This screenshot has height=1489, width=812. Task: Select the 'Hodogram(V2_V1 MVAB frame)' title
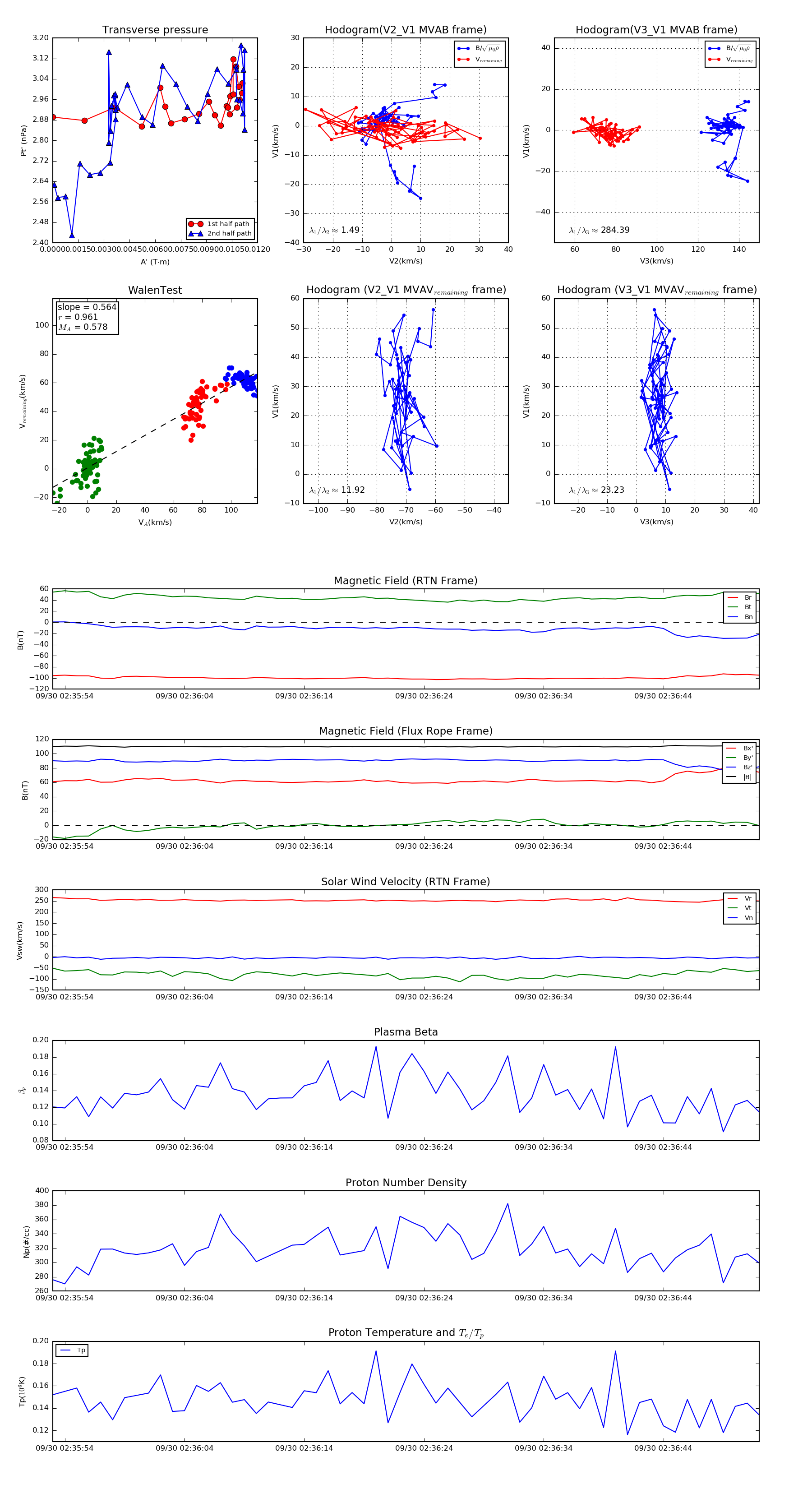pos(406,29)
